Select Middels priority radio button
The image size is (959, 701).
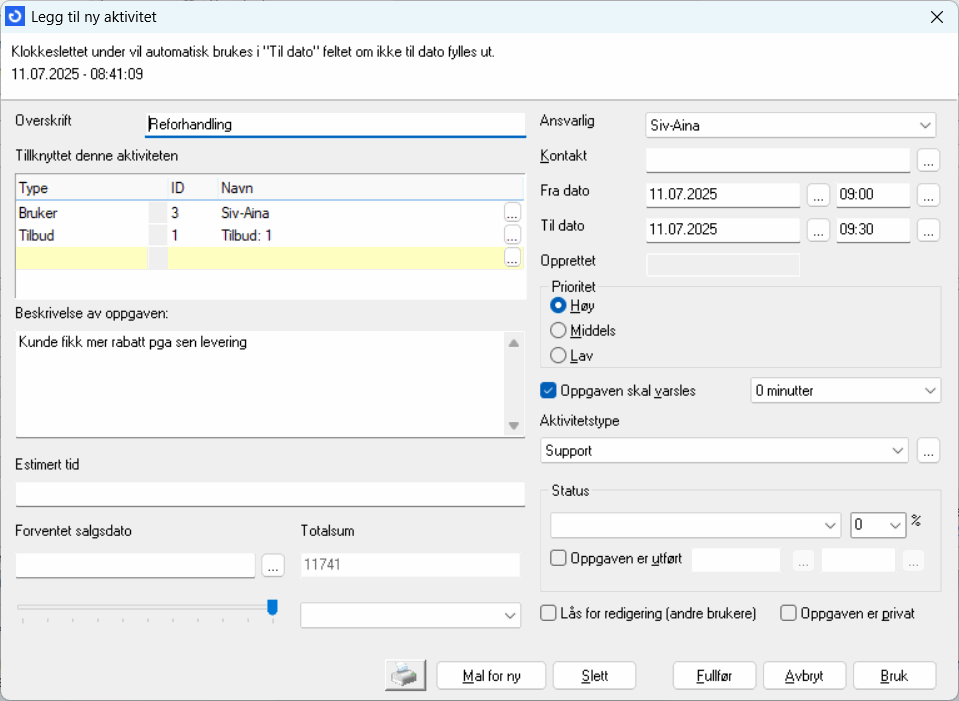[559, 330]
